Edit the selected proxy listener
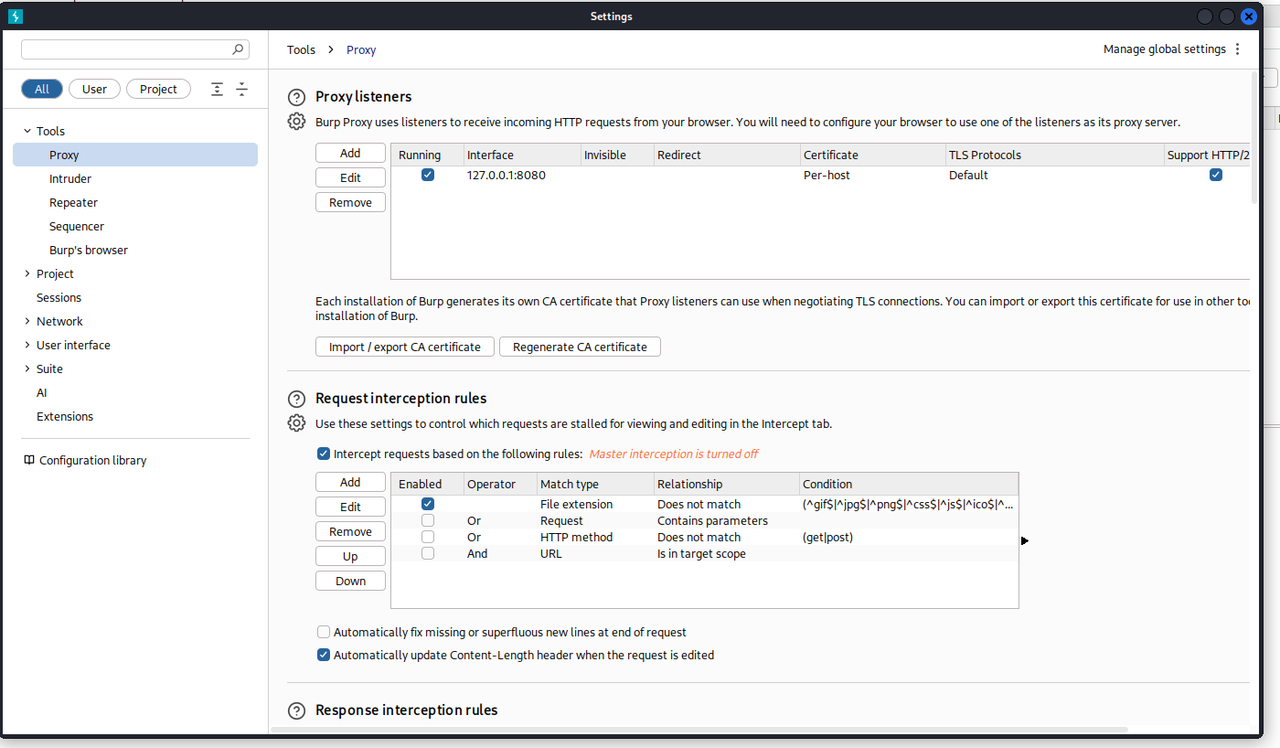1280x748 pixels. [x=350, y=177]
